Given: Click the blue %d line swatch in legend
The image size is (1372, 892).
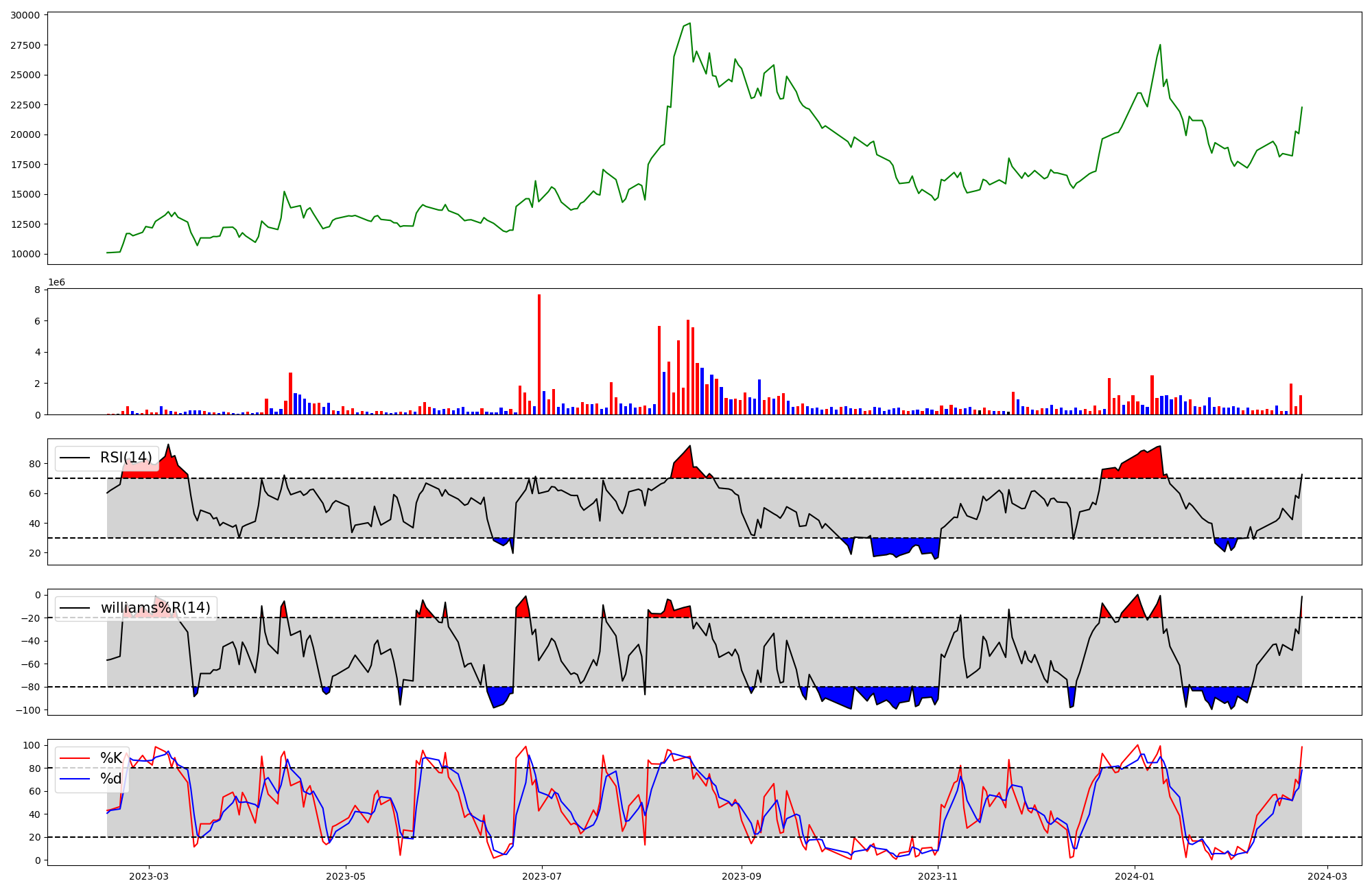Looking at the screenshot, I should click(75, 779).
